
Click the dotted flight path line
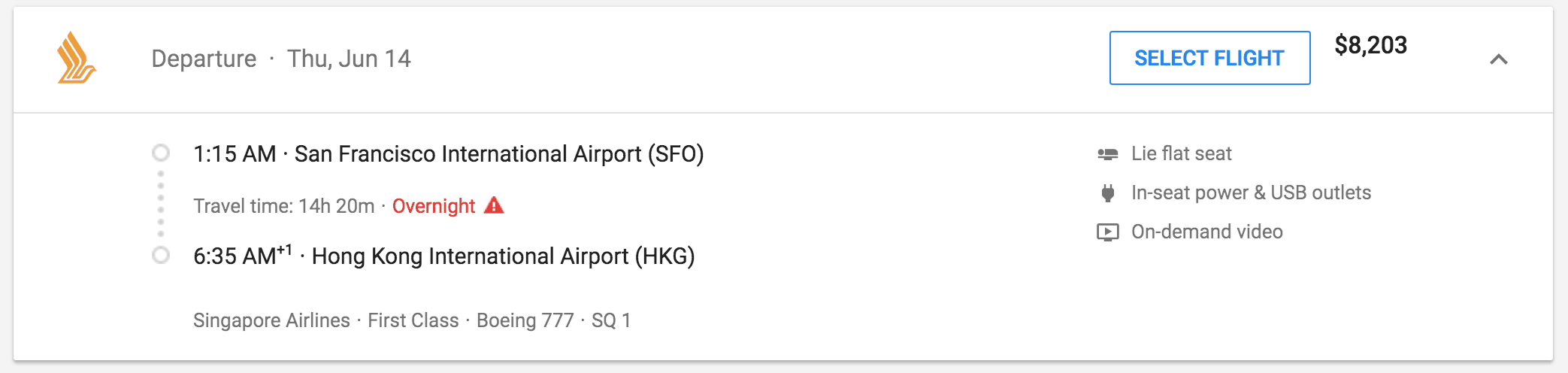tap(161, 204)
